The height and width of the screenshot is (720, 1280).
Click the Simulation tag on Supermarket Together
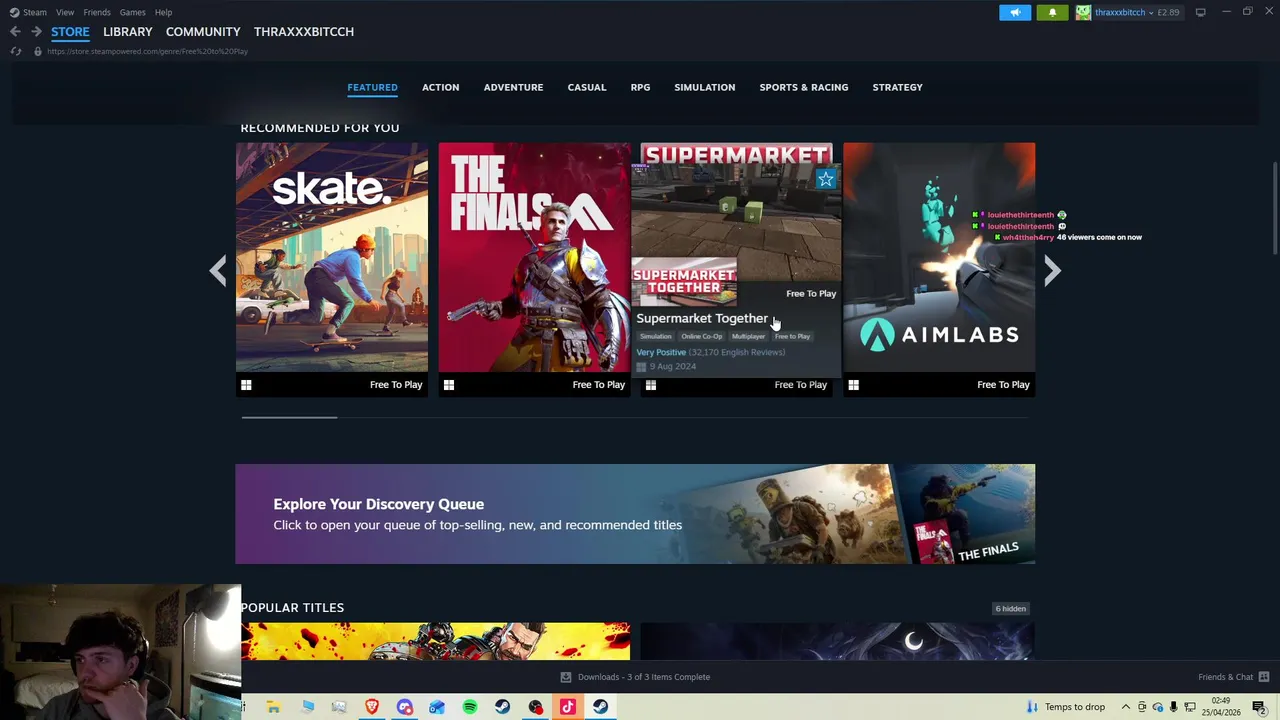tap(656, 336)
